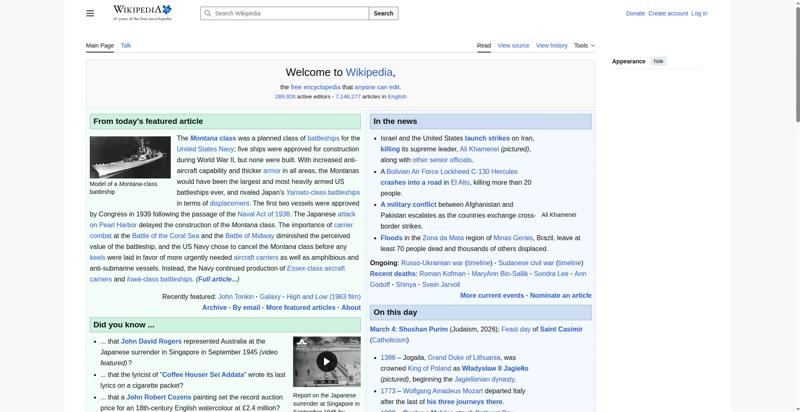Select the View source tab

click(x=513, y=45)
